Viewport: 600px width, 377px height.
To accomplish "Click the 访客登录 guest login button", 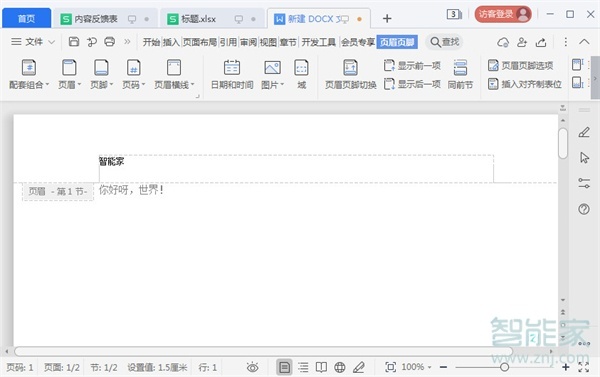I will click(x=503, y=15).
